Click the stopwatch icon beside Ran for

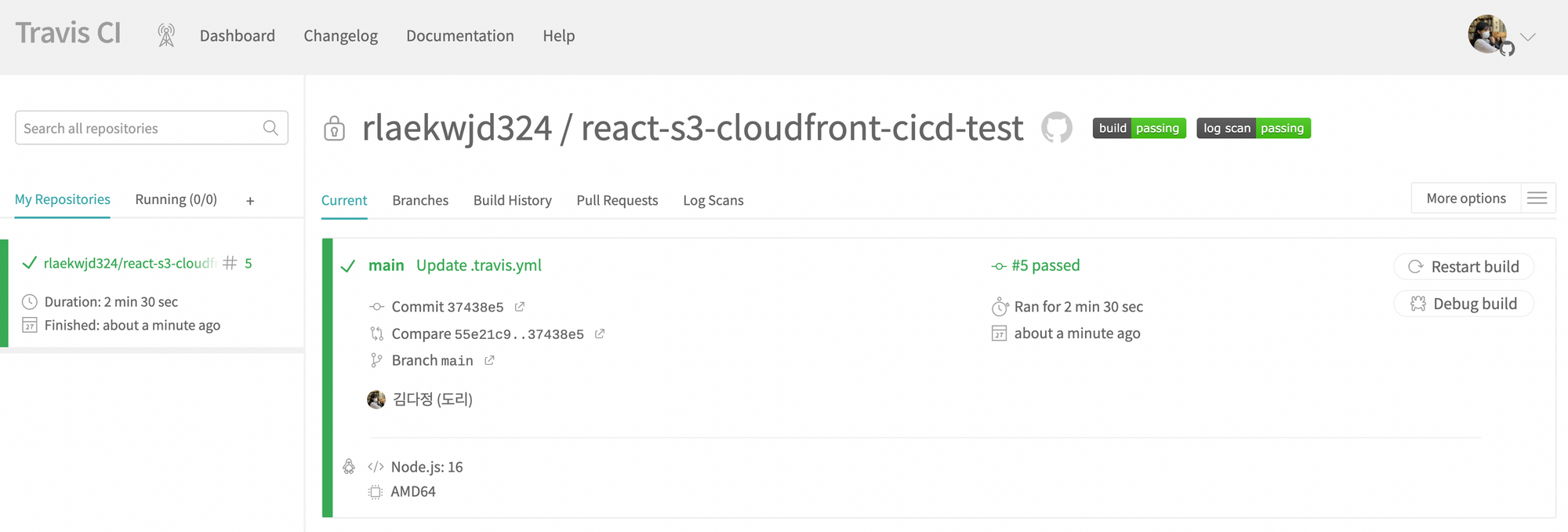[1000, 307]
